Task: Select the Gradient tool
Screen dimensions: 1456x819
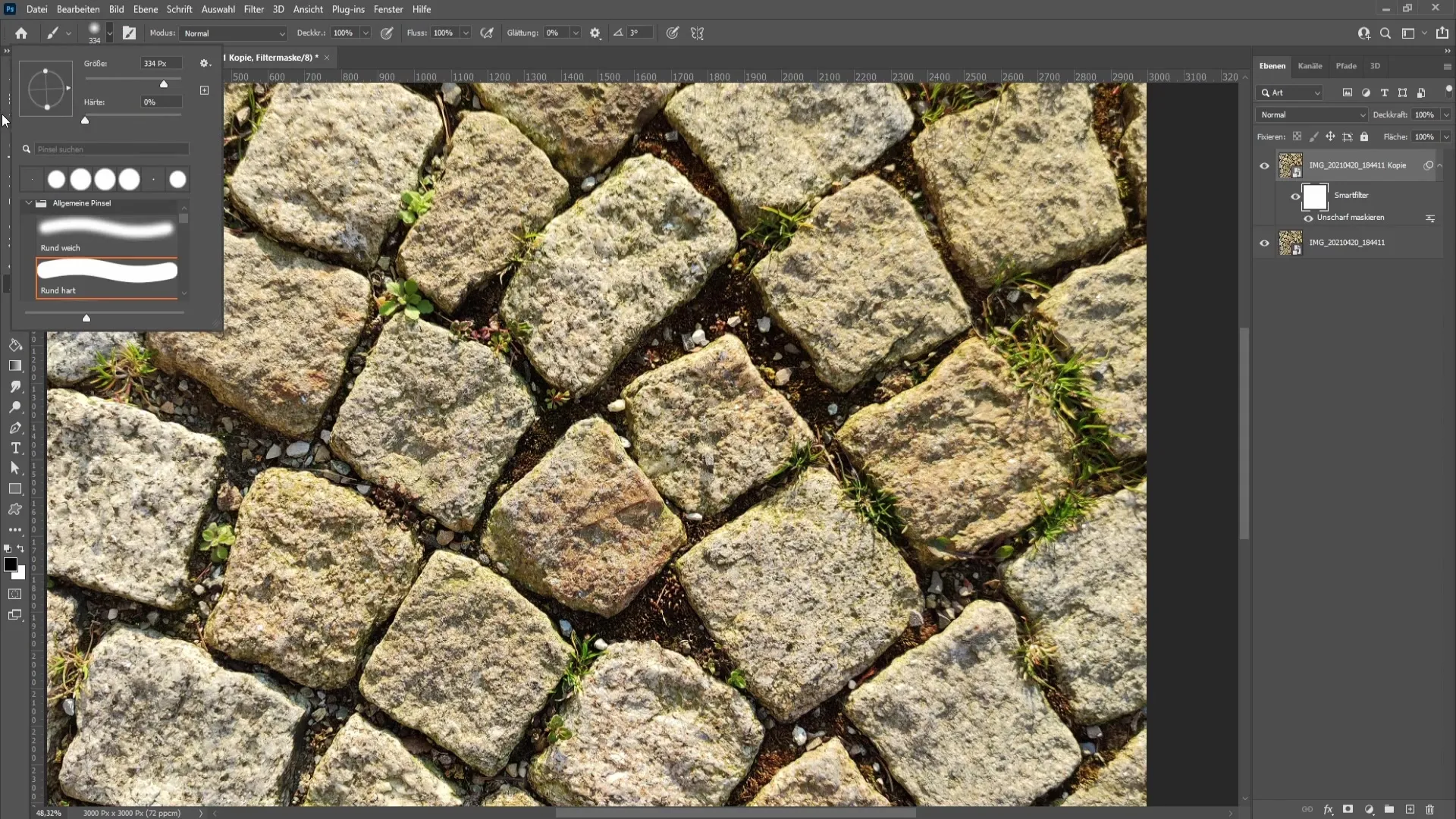Action: coord(15,365)
